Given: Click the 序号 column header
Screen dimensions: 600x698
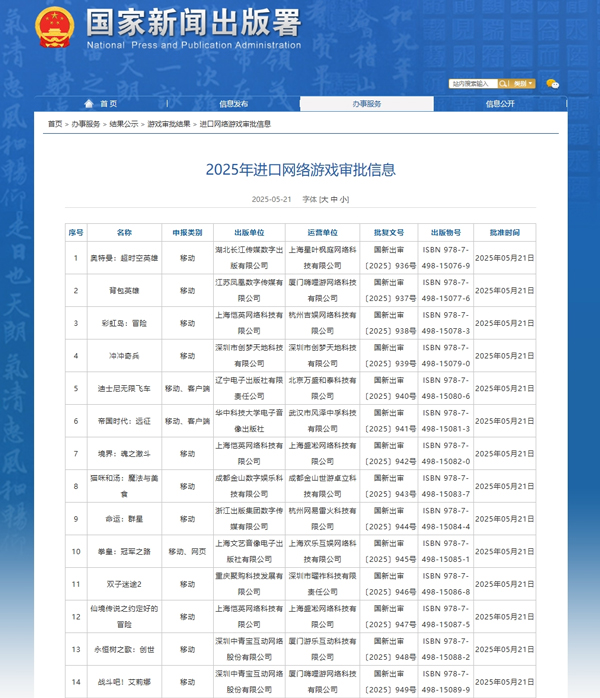Looking at the screenshot, I should 76,232.
